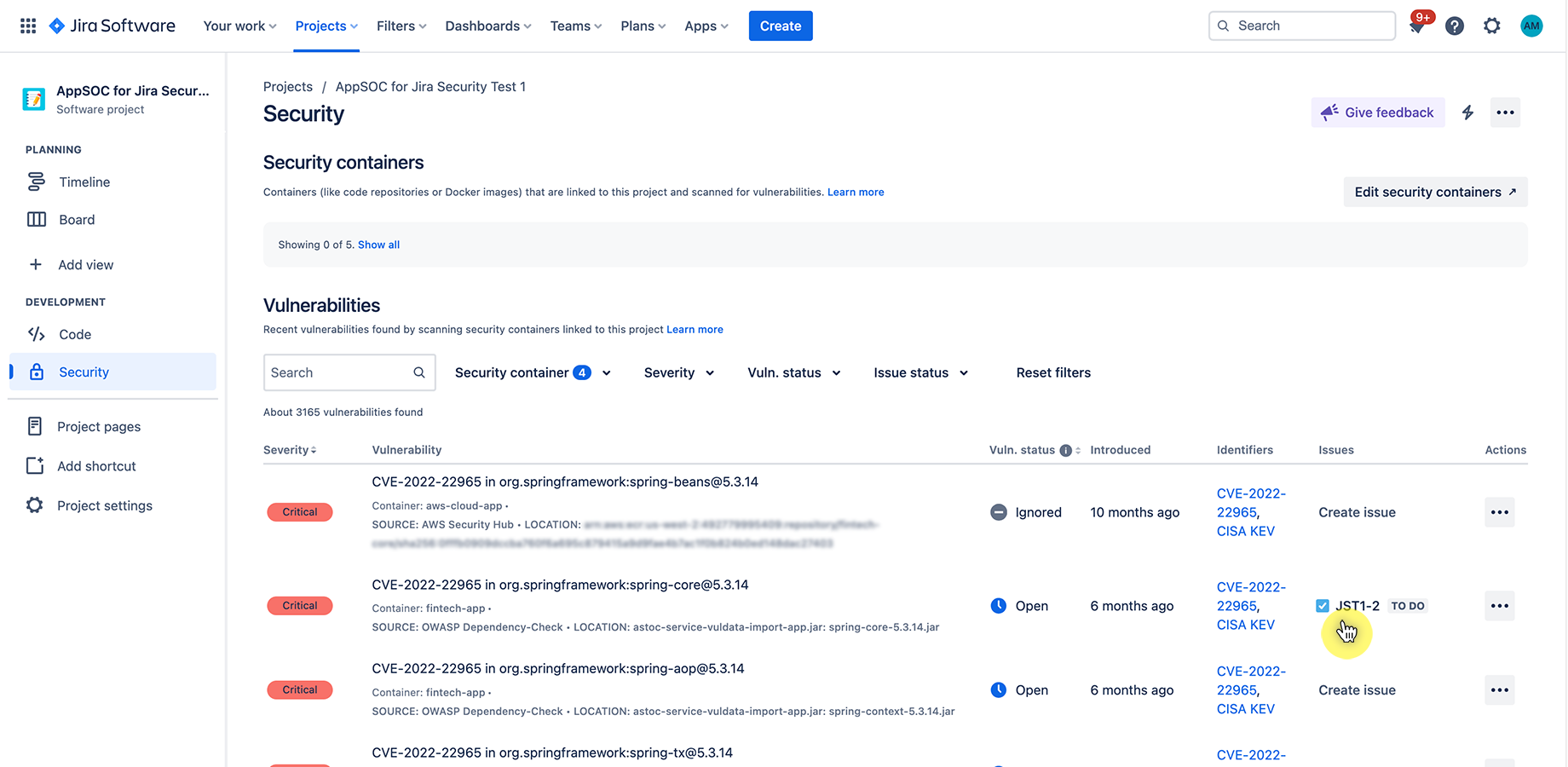Viewport: 1568px width, 767px height.
Task: Click the Give feedback button
Action: click(x=1378, y=112)
